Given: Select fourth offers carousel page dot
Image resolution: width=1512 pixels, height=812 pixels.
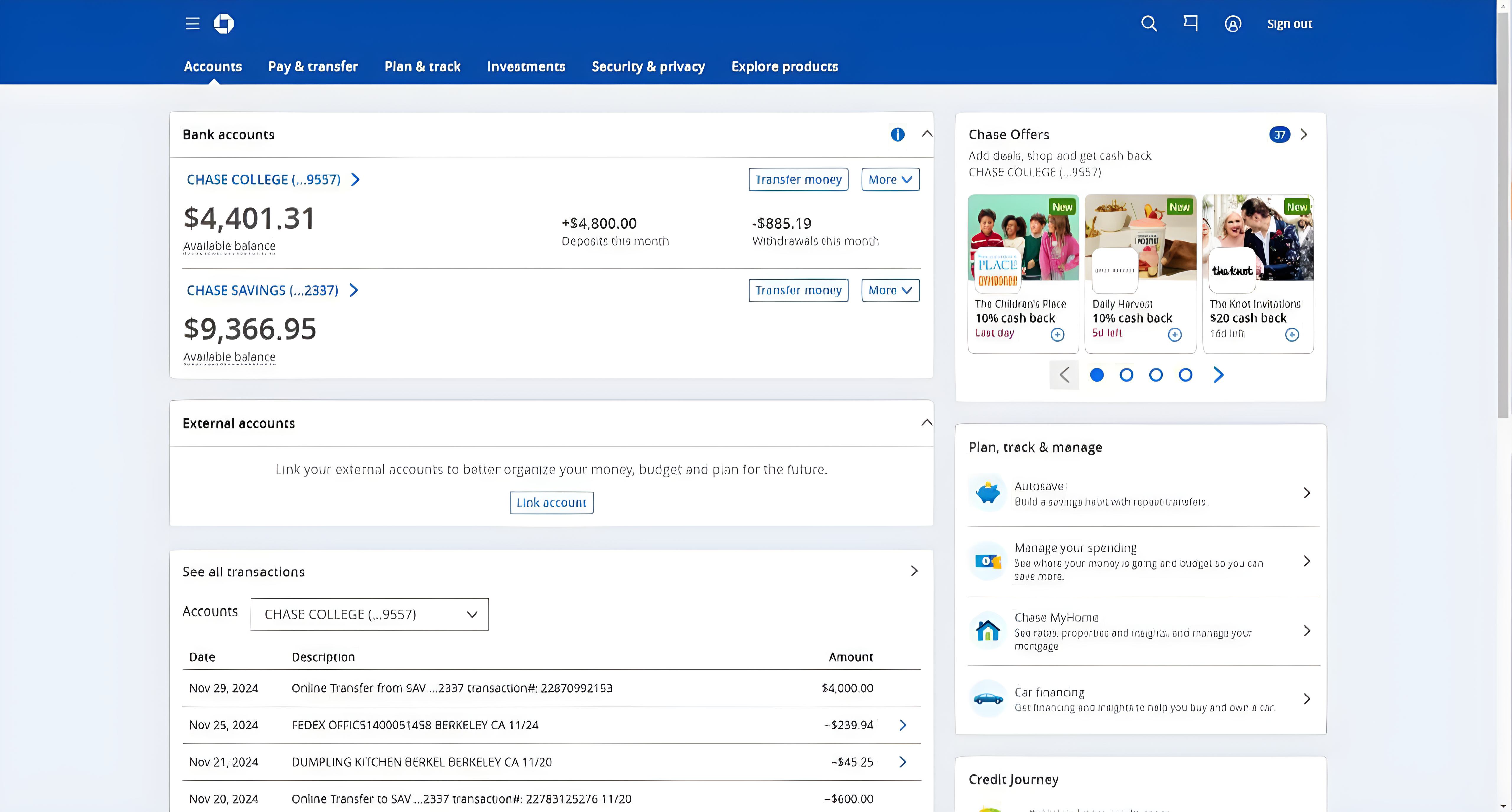Looking at the screenshot, I should coord(1185,375).
